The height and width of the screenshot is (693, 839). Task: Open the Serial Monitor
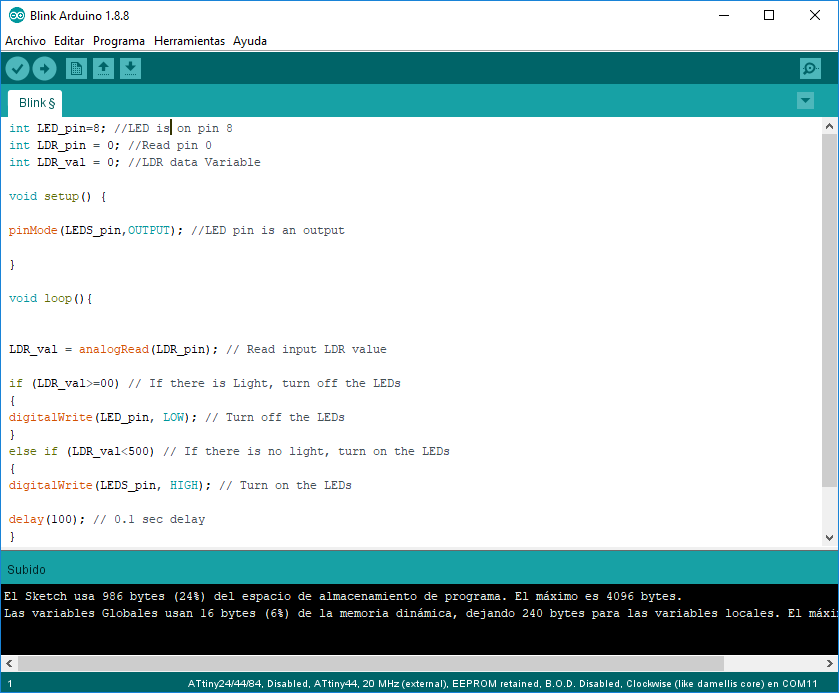click(810, 68)
